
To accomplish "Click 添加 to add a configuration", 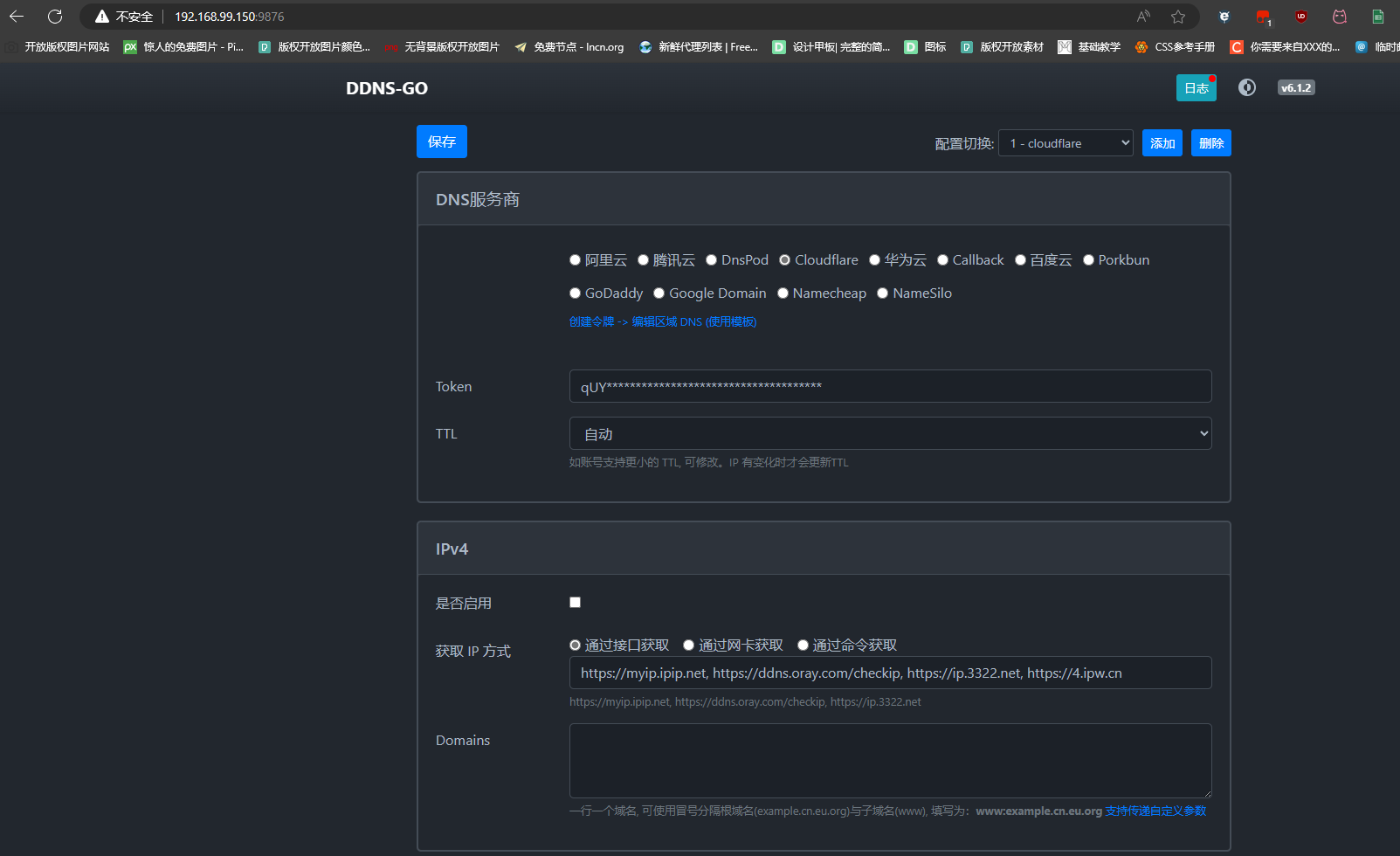I will pos(1162,143).
